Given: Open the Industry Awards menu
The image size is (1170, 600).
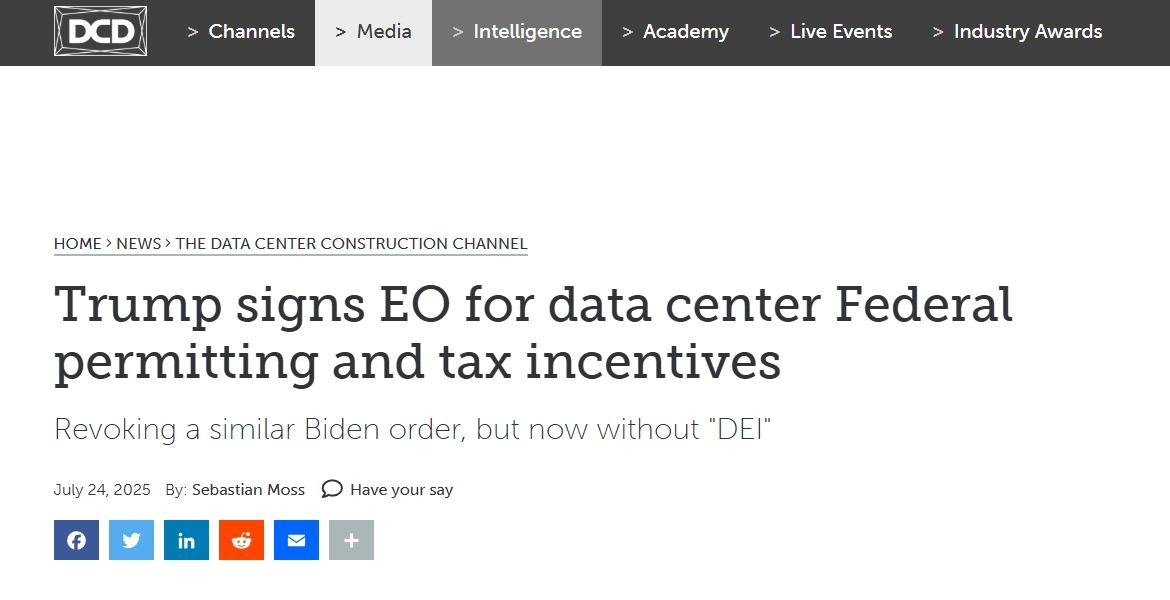Looking at the screenshot, I should tap(1018, 32).
